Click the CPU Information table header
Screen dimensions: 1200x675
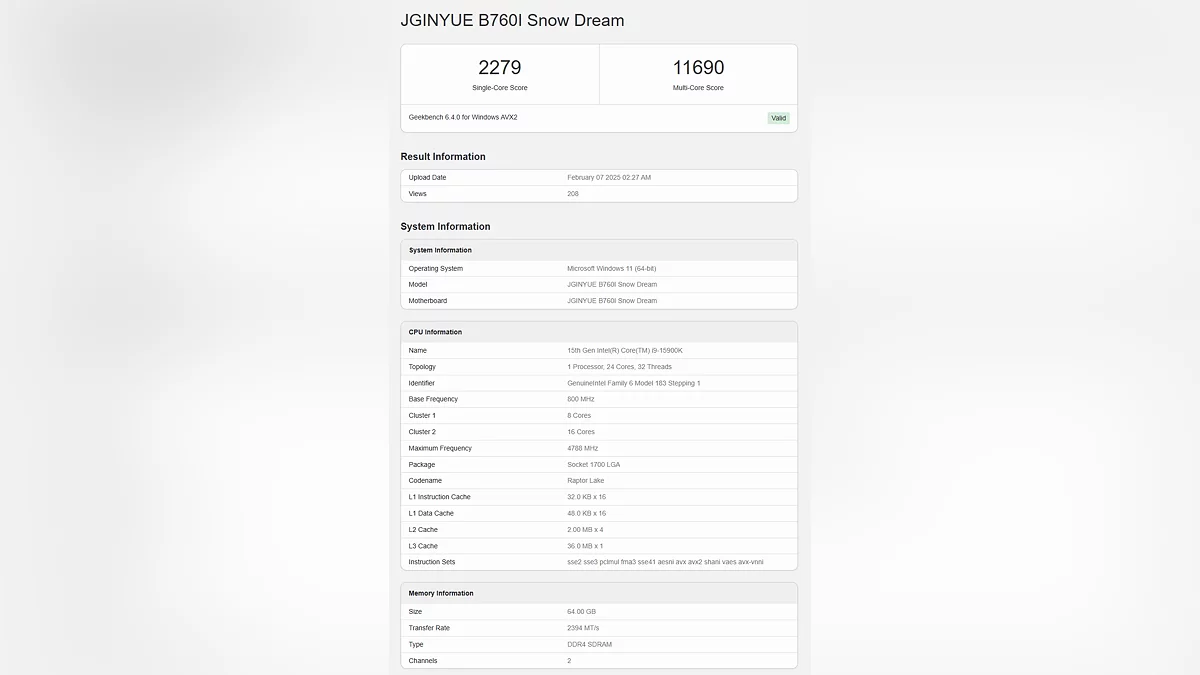pyautogui.click(x=599, y=332)
